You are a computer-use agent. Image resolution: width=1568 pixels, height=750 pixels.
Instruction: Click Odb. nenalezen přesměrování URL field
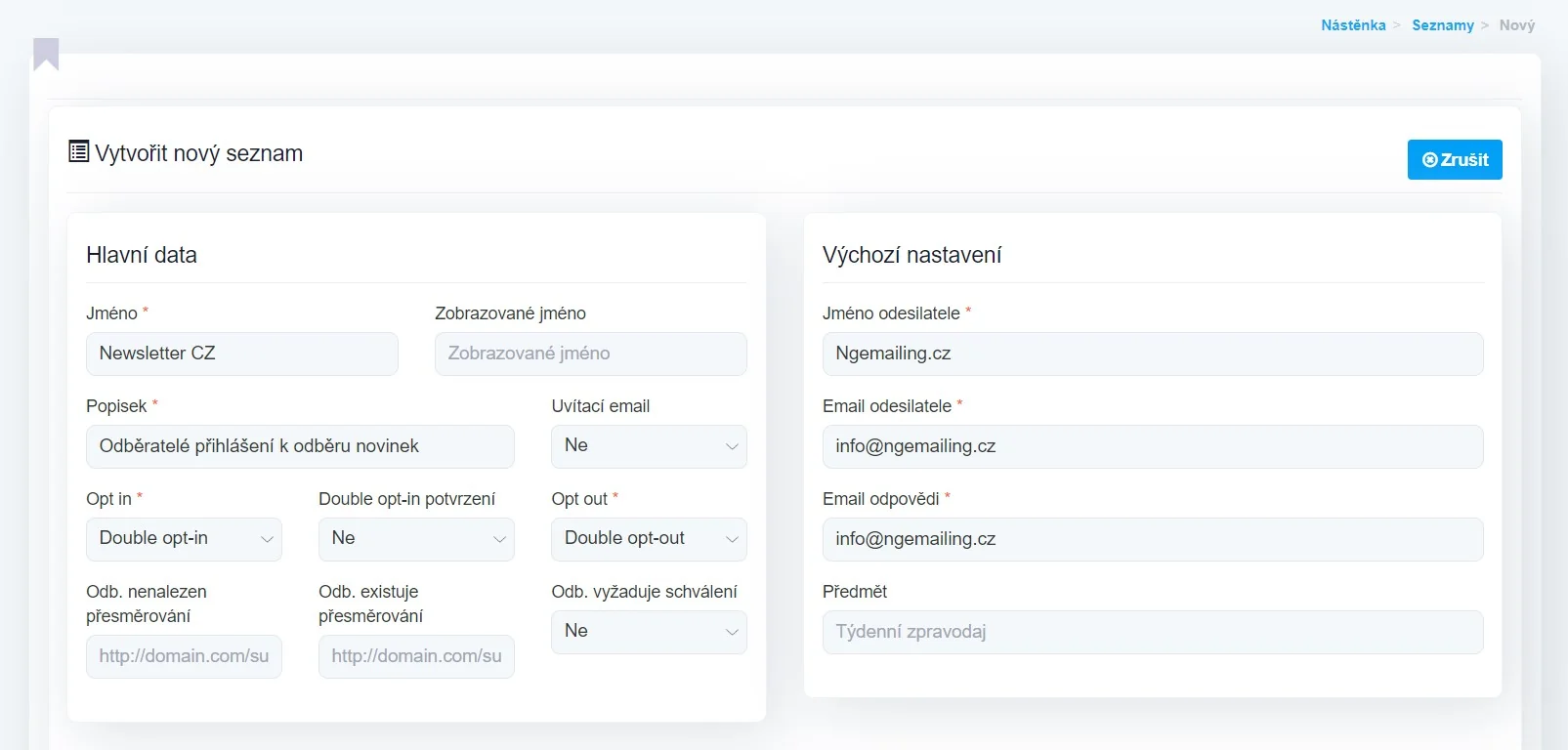[184, 656]
